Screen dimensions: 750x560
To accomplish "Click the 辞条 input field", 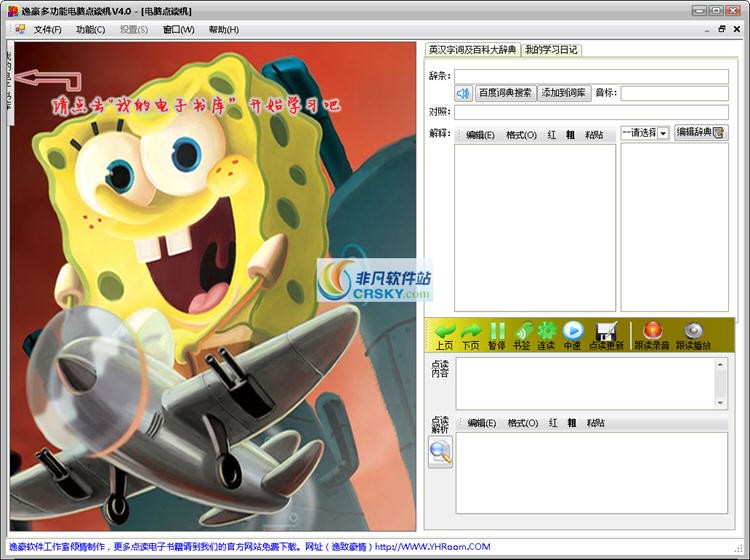I will pyautogui.click(x=591, y=77).
